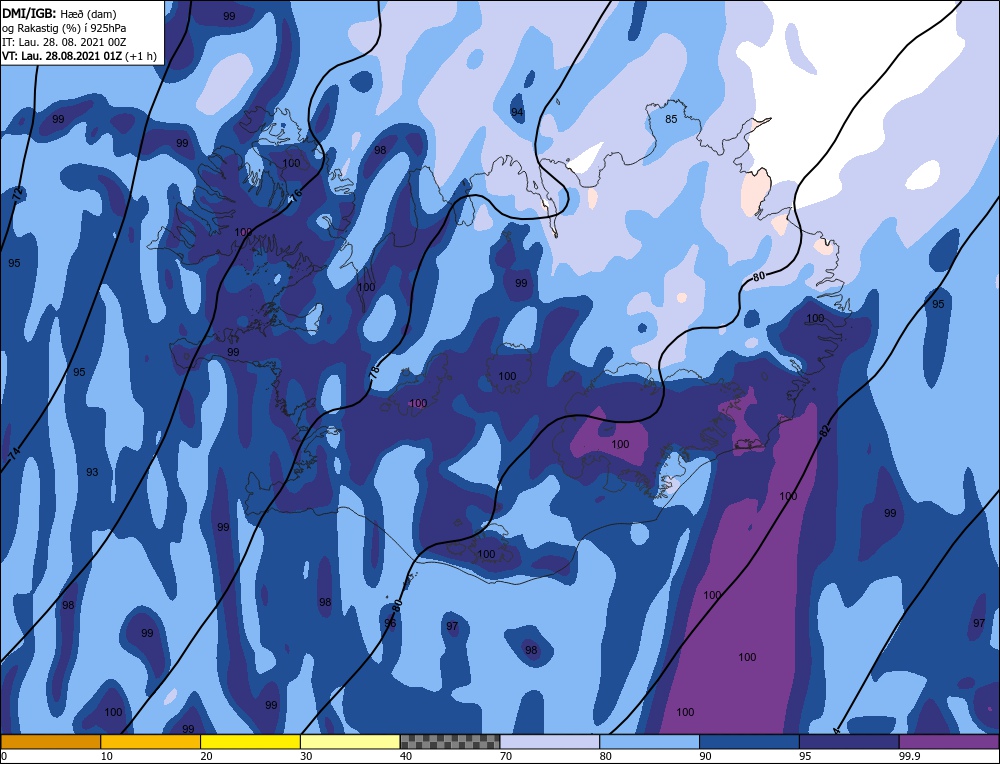Click the orange 10–20 legend swatch

point(151,742)
